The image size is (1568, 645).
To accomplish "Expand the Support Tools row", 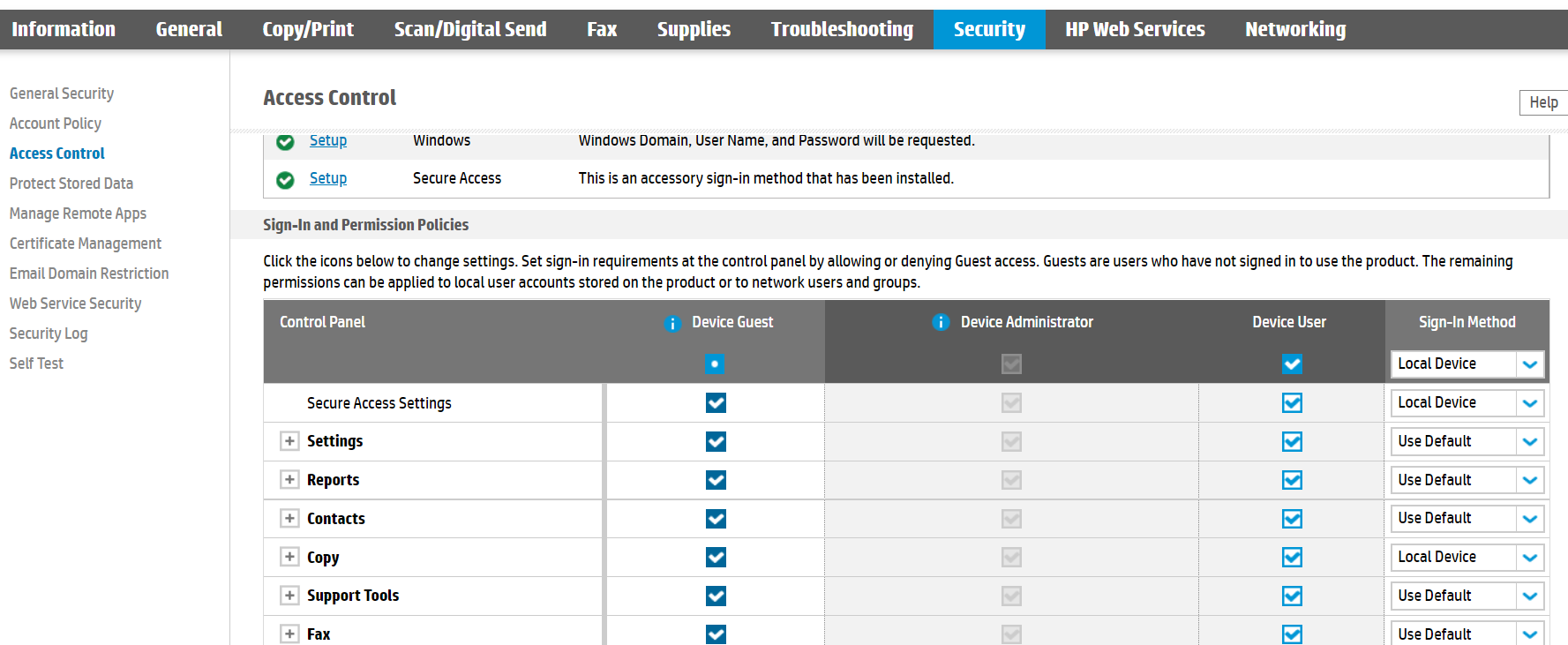I will click(x=289, y=595).
